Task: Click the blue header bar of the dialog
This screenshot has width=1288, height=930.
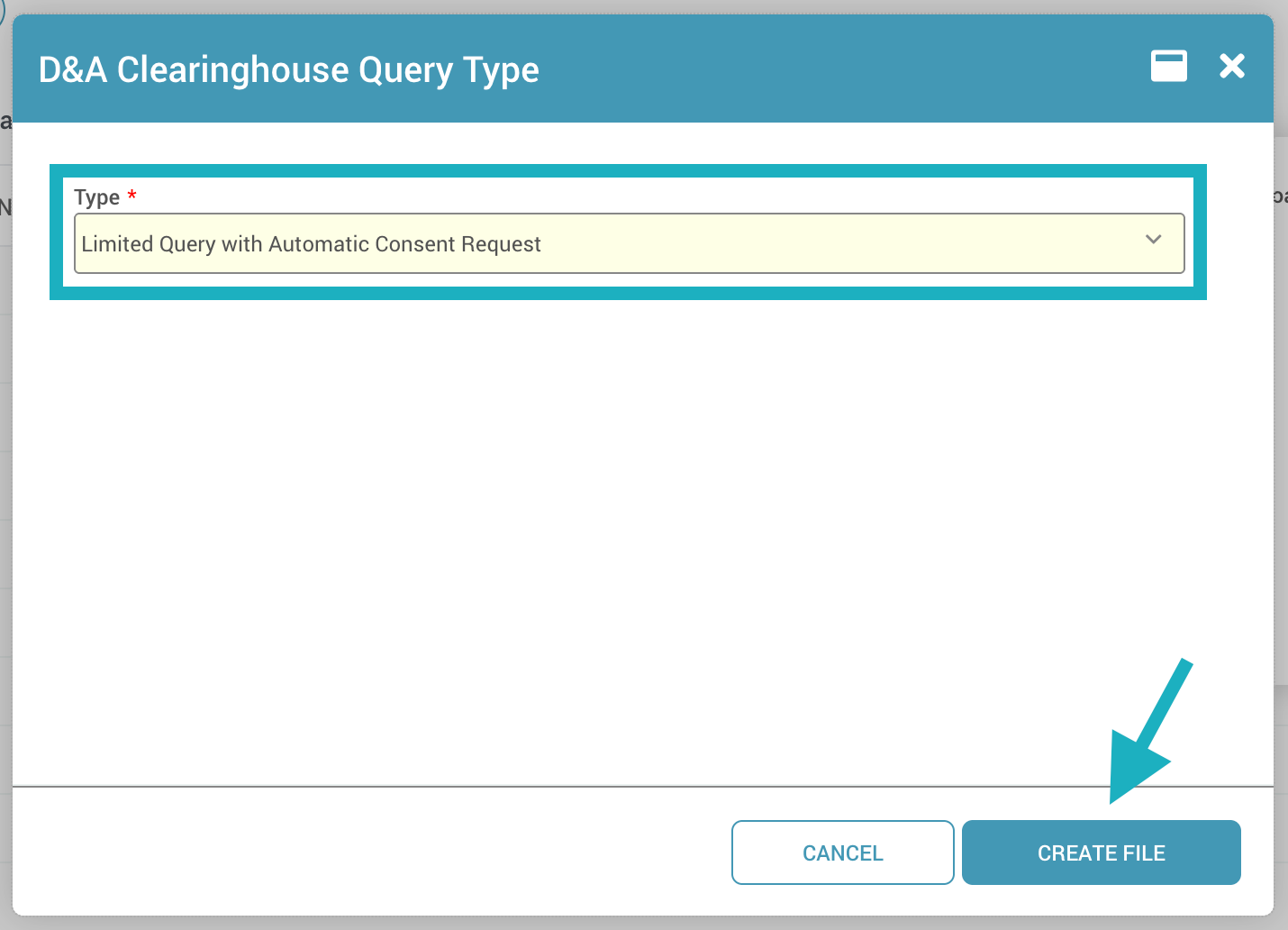Action: click(x=811, y=68)
